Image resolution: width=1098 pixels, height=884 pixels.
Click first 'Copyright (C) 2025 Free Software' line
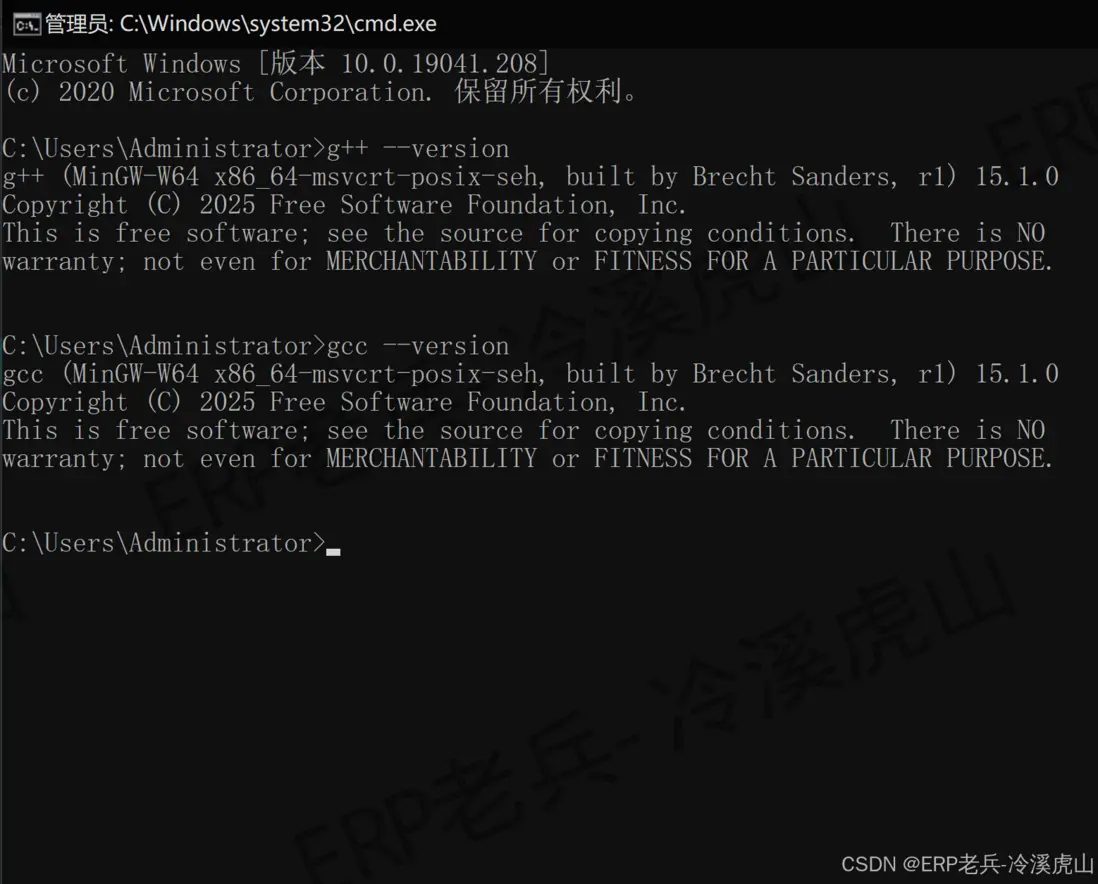(x=344, y=205)
